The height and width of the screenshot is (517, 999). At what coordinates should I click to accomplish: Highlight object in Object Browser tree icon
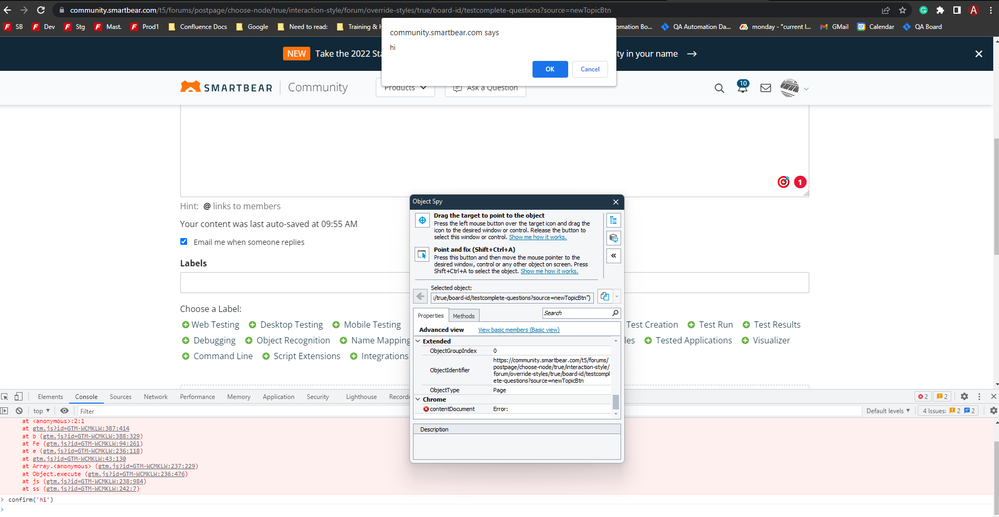[x=614, y=220]
